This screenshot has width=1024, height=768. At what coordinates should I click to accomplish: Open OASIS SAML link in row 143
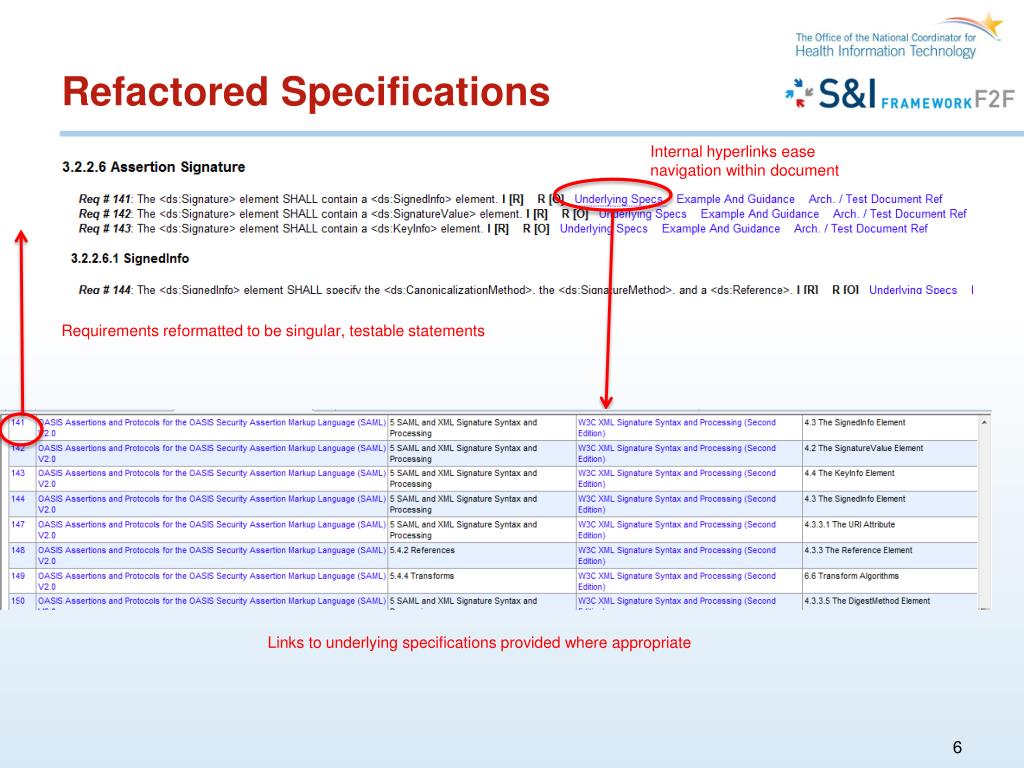(212, 478)
